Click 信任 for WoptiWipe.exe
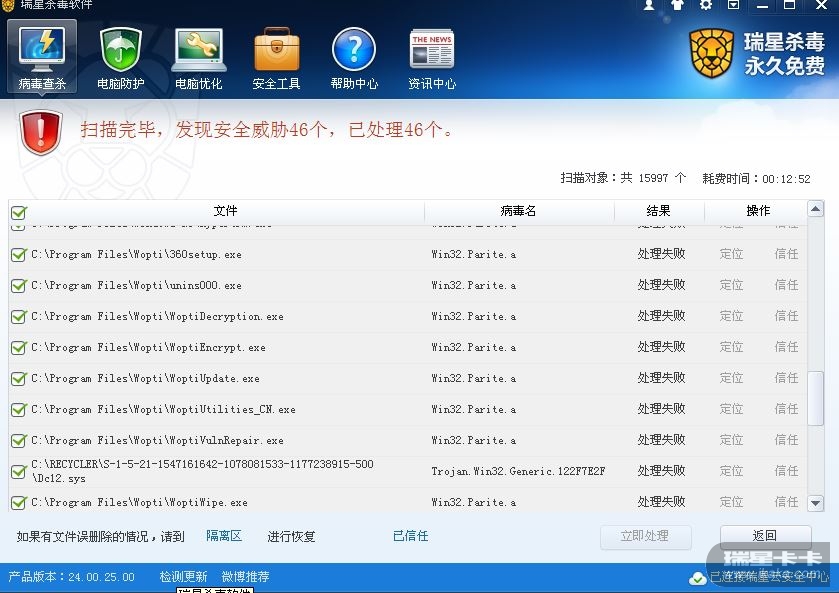The height and width of the screenshot is (593, 839). click(786, 502)
